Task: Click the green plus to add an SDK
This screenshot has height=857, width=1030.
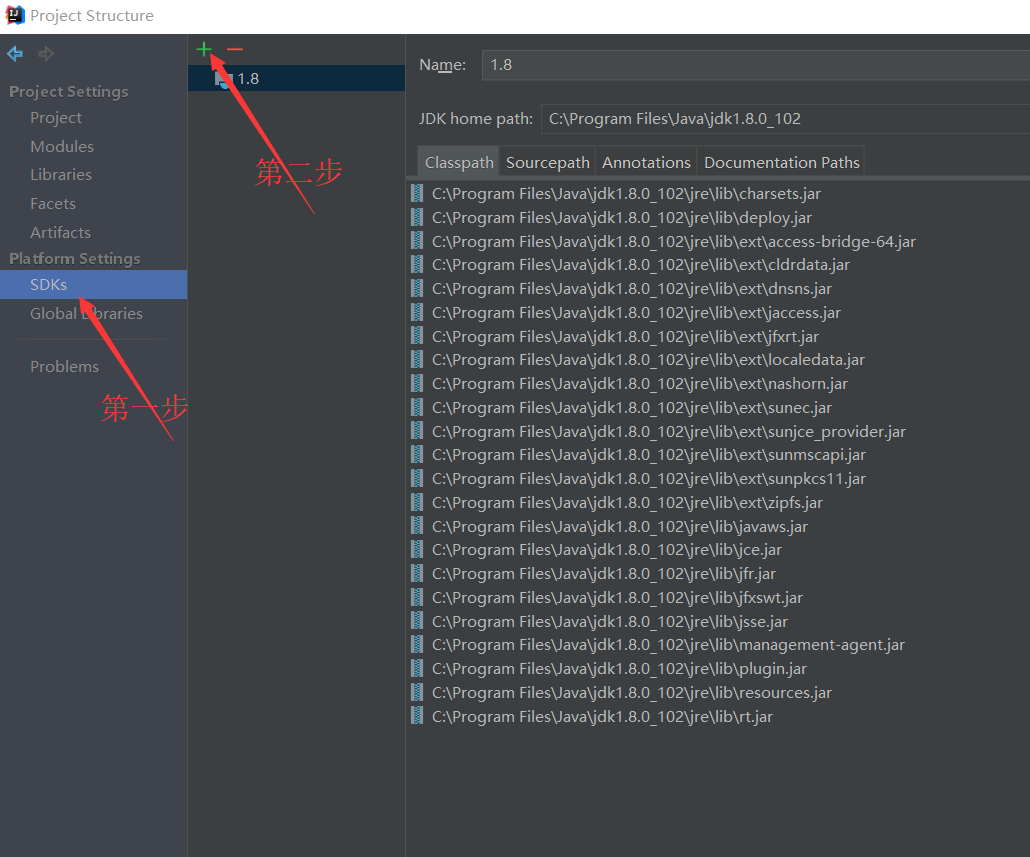Action: tap(204, 49)
